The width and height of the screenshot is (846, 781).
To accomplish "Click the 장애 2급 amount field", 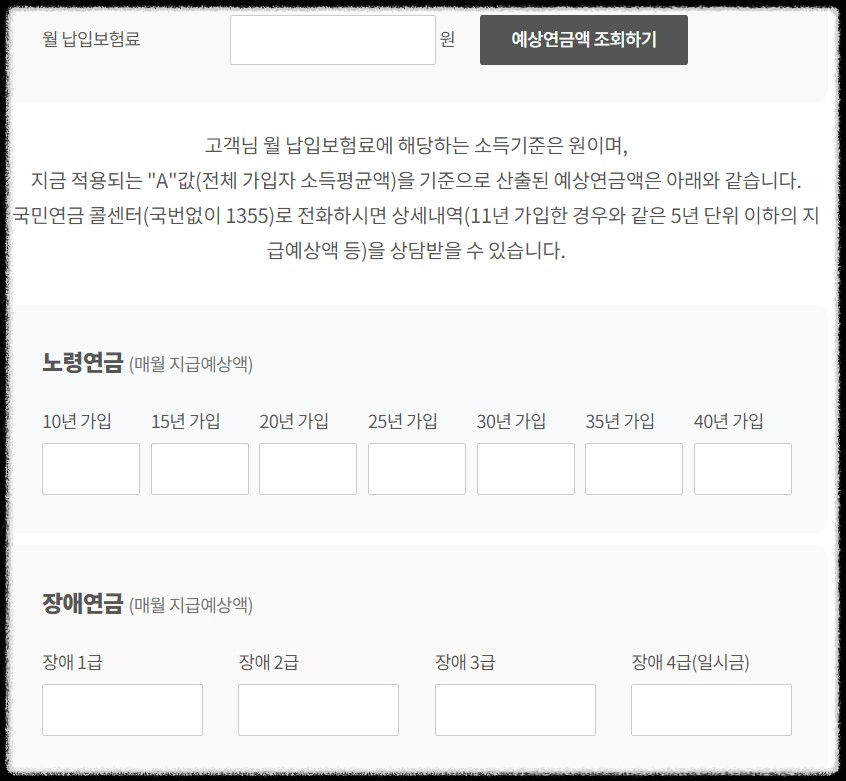I will pyautogui.click(x=318, y=710).
